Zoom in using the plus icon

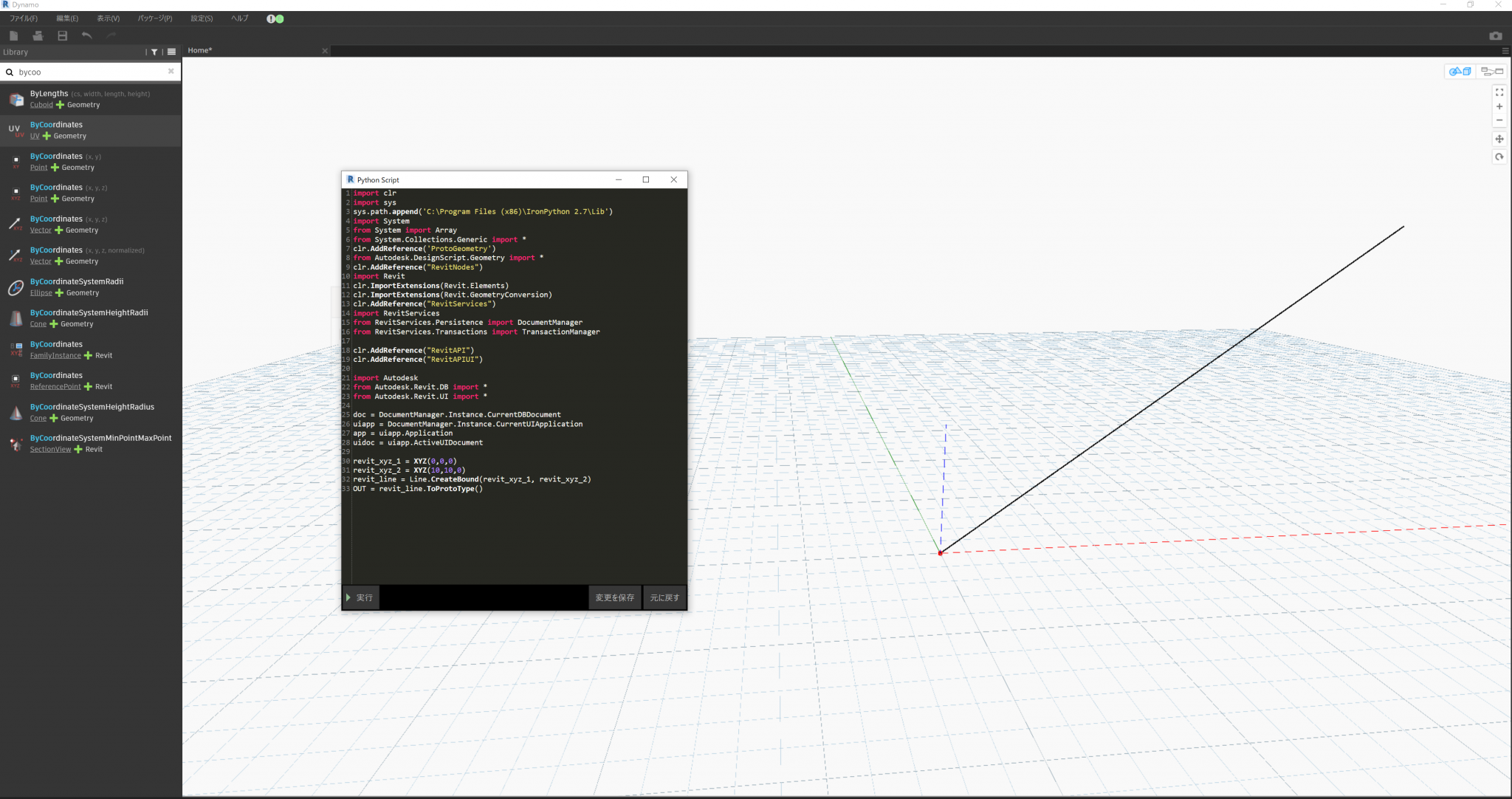[x=1499, y=106]
